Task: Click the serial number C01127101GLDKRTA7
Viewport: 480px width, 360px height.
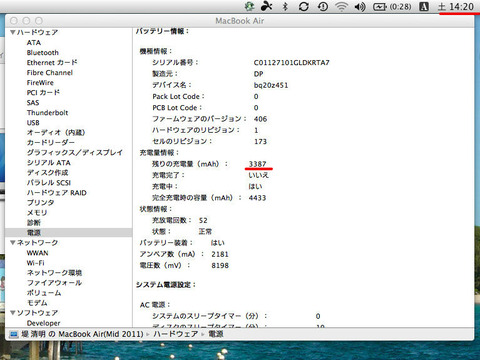Action: [x=292, y=63]
